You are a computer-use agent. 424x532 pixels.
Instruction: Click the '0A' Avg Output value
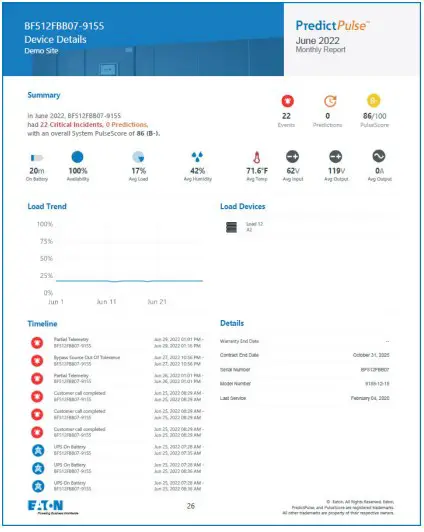379,171
